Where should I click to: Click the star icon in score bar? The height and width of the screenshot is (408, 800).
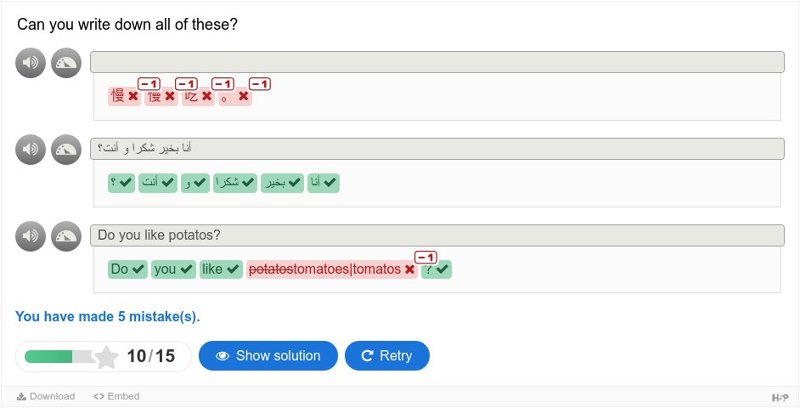coord(107,356)
